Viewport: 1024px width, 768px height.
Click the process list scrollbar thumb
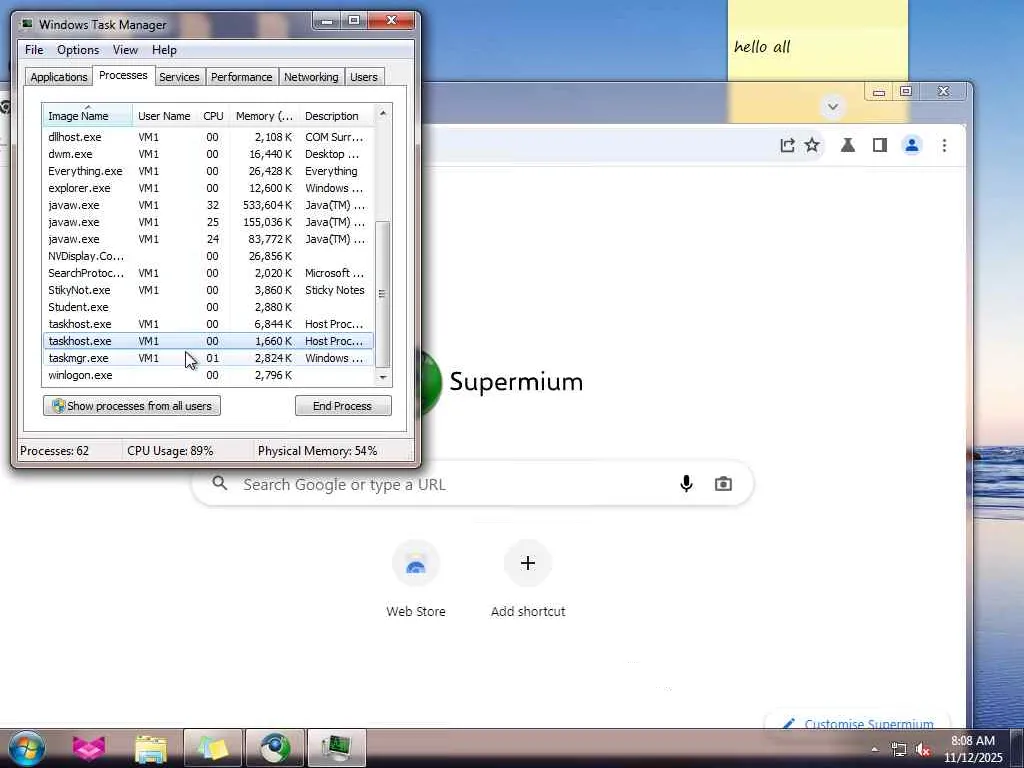pos(383,295)
